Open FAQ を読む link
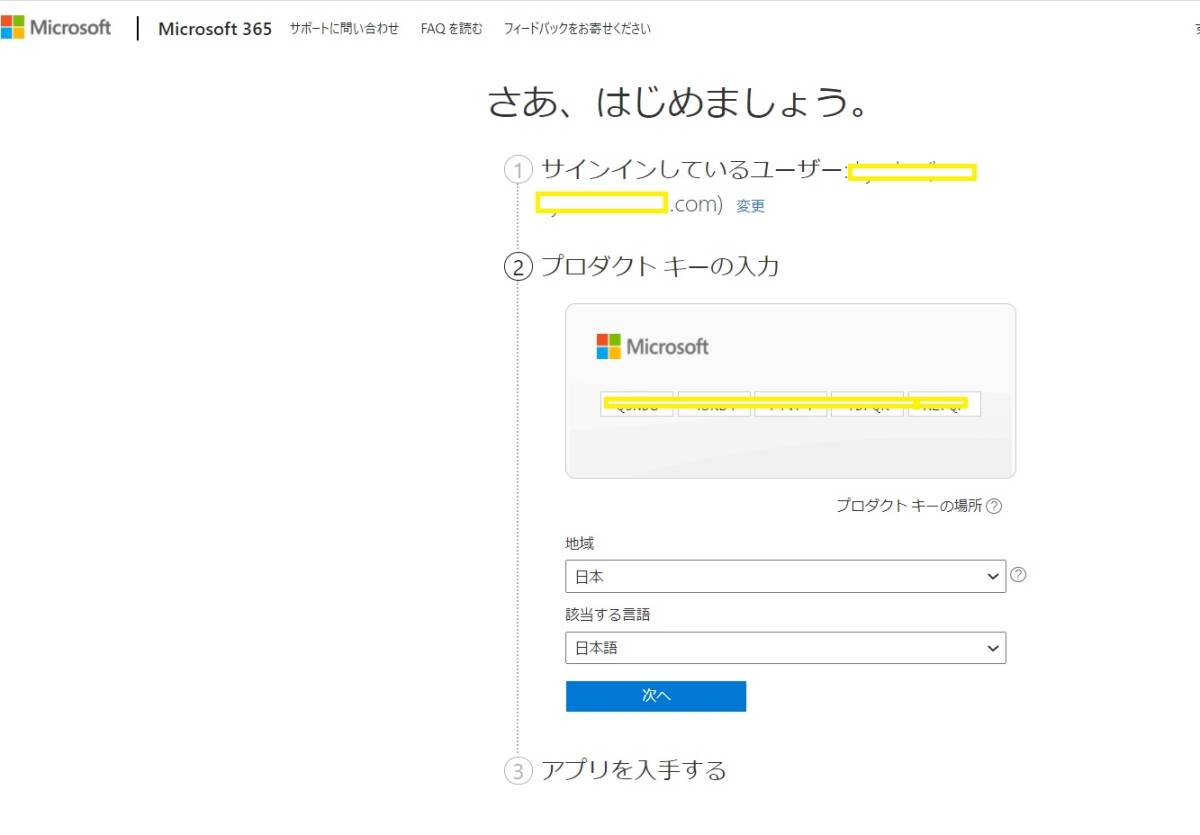This screenshot has height=835, width=1200. [x=451, y=29]
